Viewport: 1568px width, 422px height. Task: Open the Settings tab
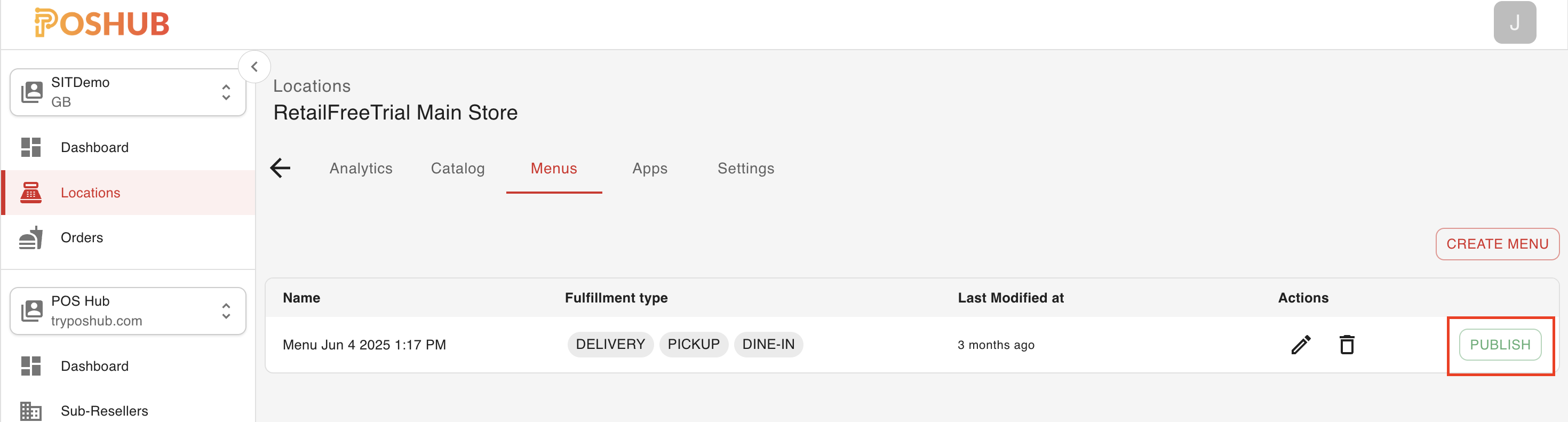[x=746, y=168]
